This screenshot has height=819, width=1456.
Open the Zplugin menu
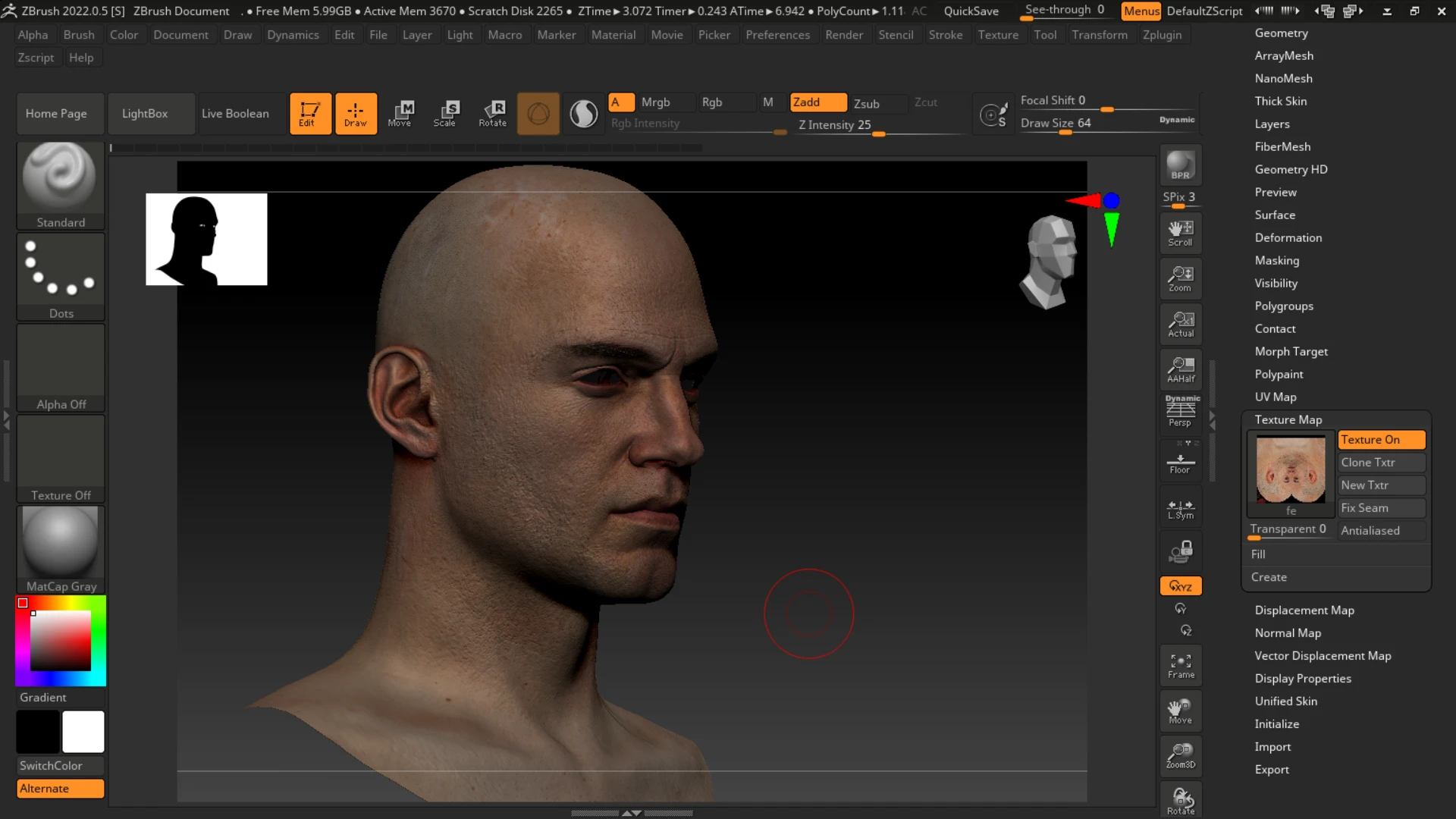pyautogui.click(x=1162, y=34)
